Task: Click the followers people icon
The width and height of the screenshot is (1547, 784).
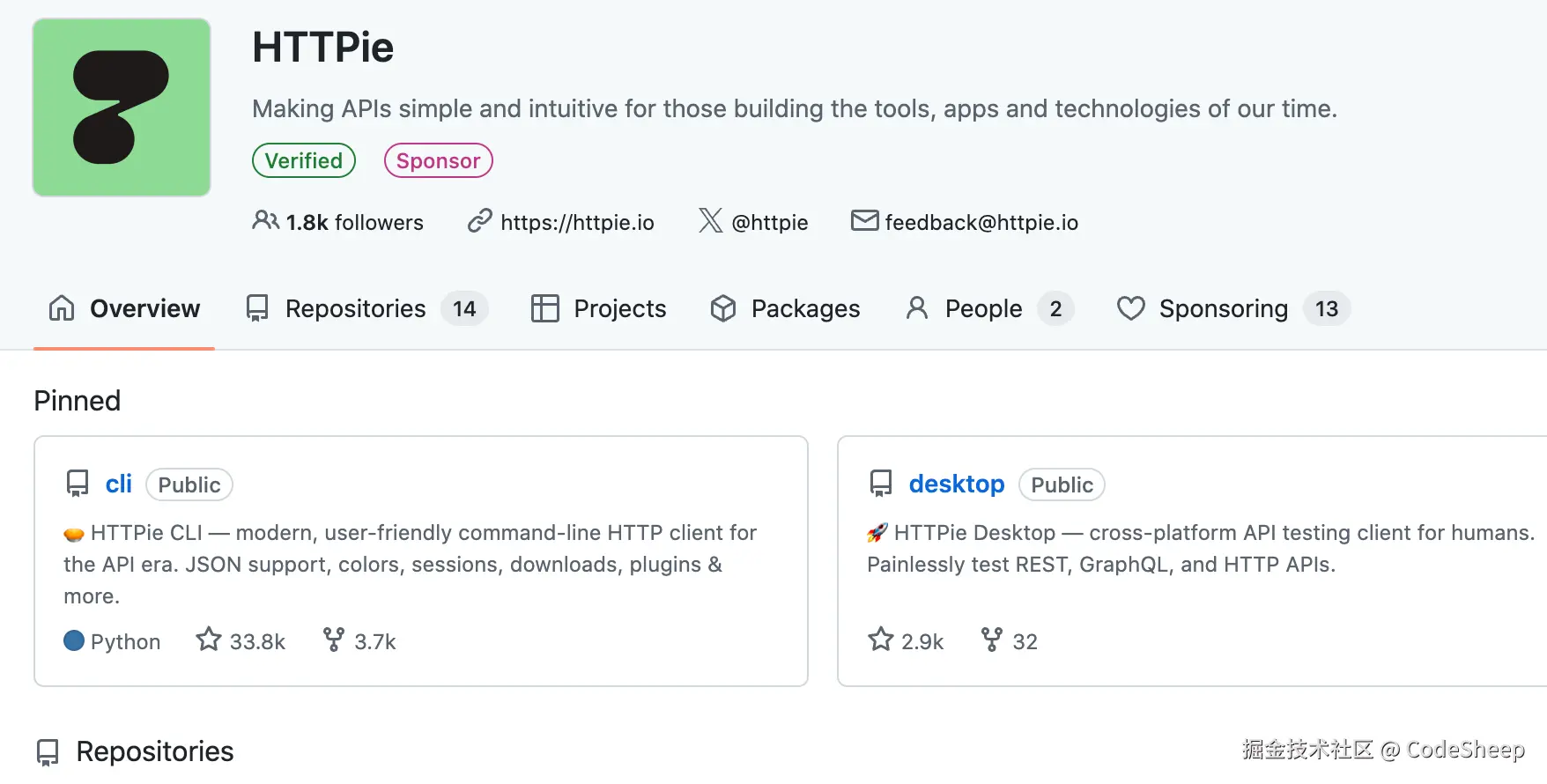Action: tap(265, 220)
